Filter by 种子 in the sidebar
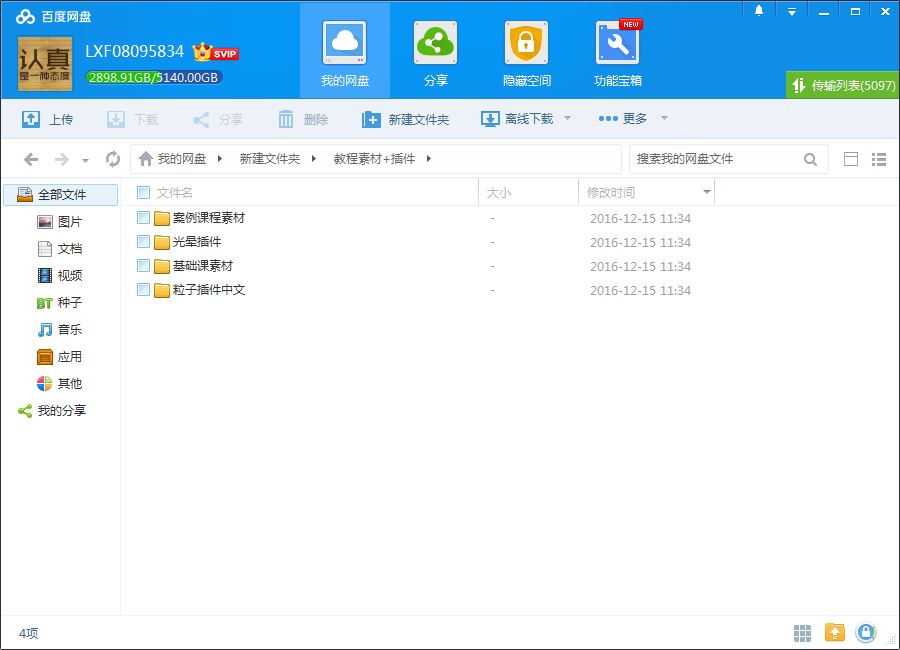This screenshot has height=650, width=900. point(60,303)
